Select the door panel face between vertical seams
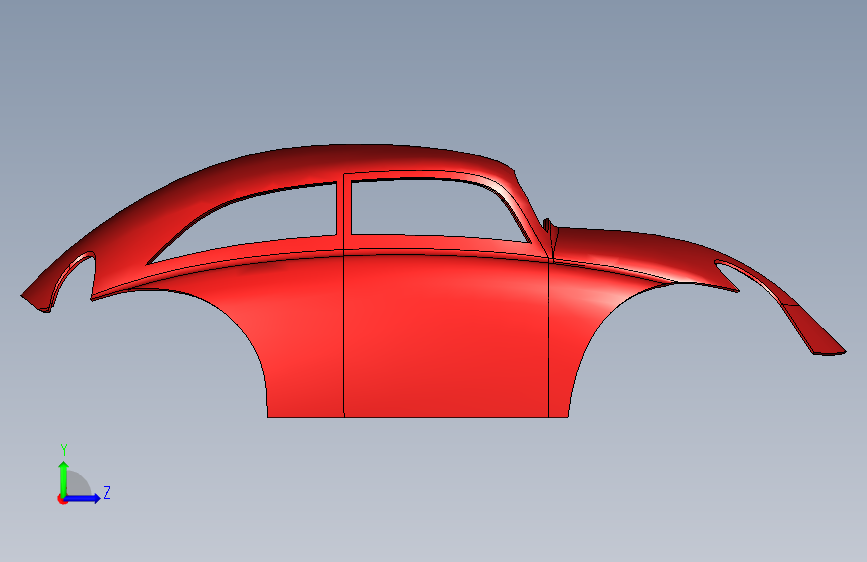Screen dimensions: 867x562 [x=446, y=336]
